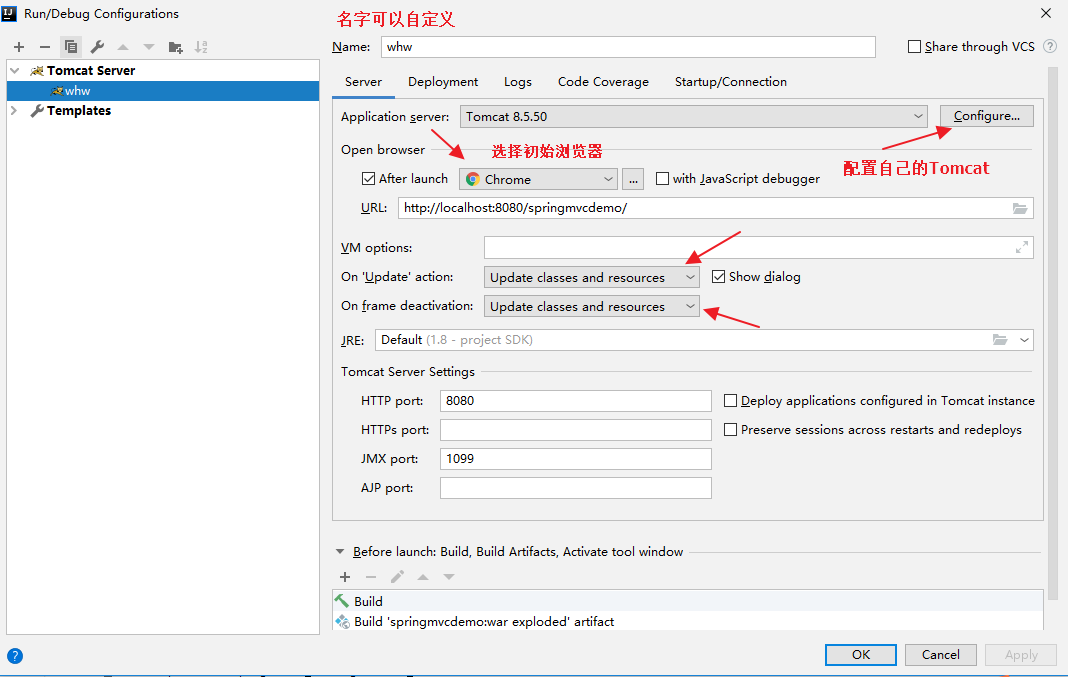
Task: Open edit templates wrench icon
Action: [97, 47]
